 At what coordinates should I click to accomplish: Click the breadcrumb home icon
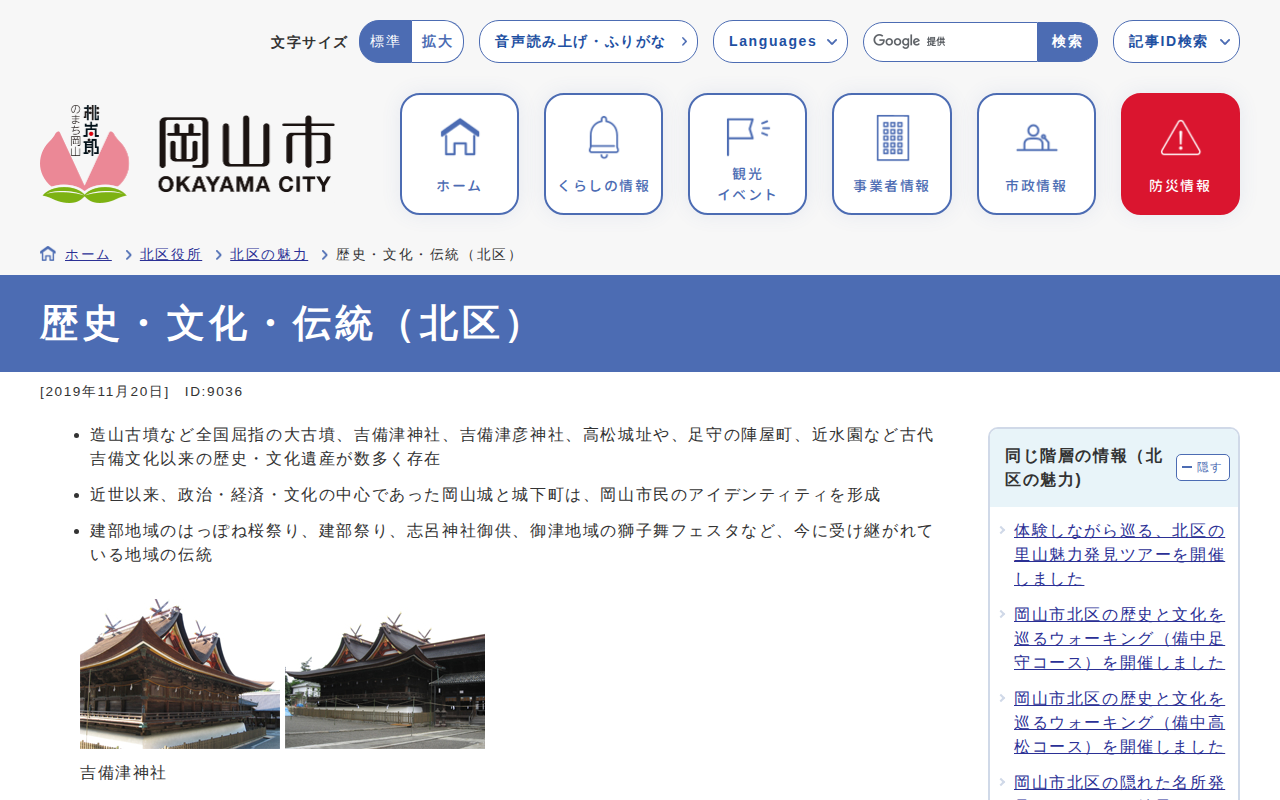(x=48, y=254)
